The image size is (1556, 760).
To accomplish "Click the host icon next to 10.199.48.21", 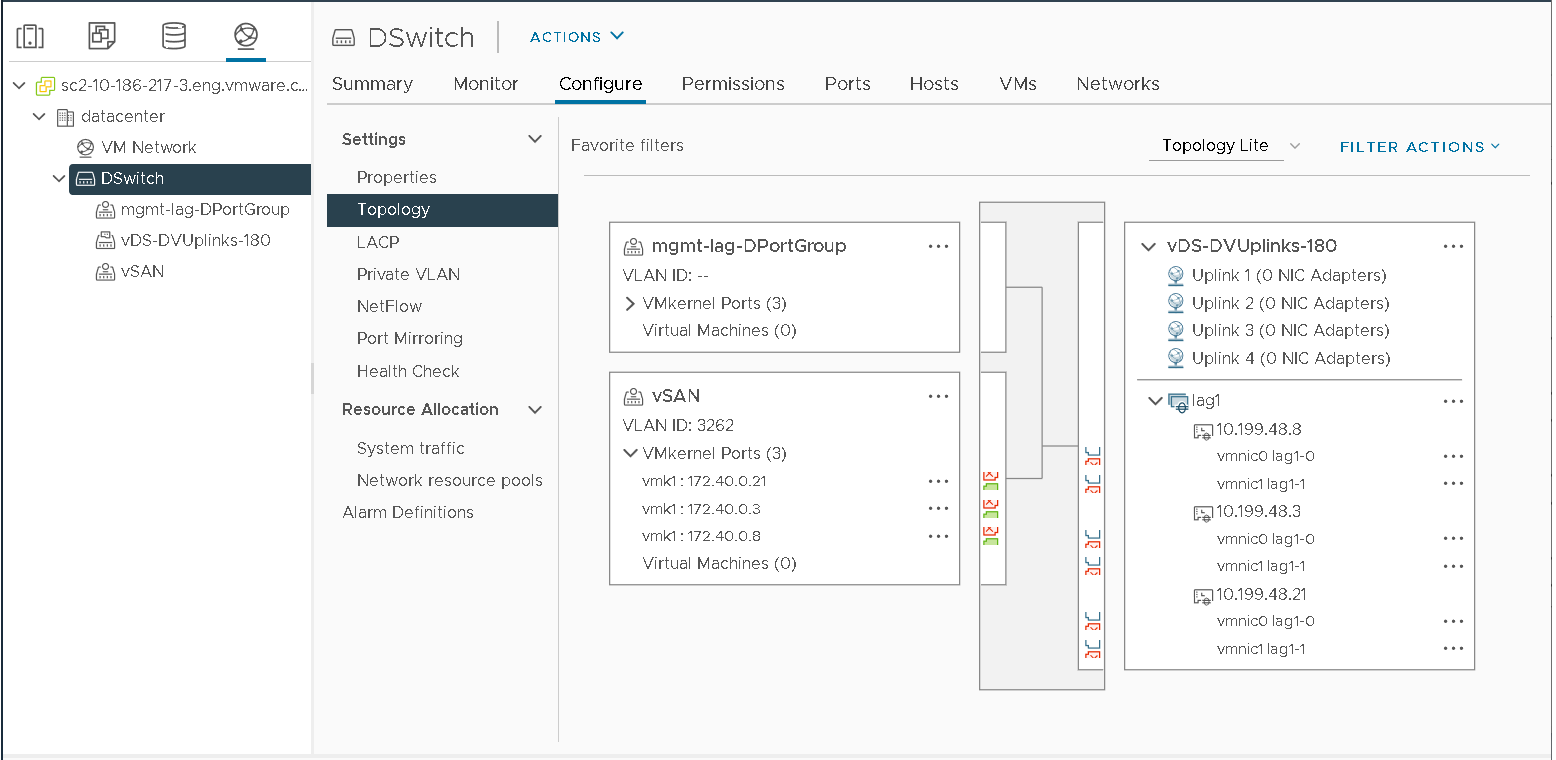I will click(1203, 596).
